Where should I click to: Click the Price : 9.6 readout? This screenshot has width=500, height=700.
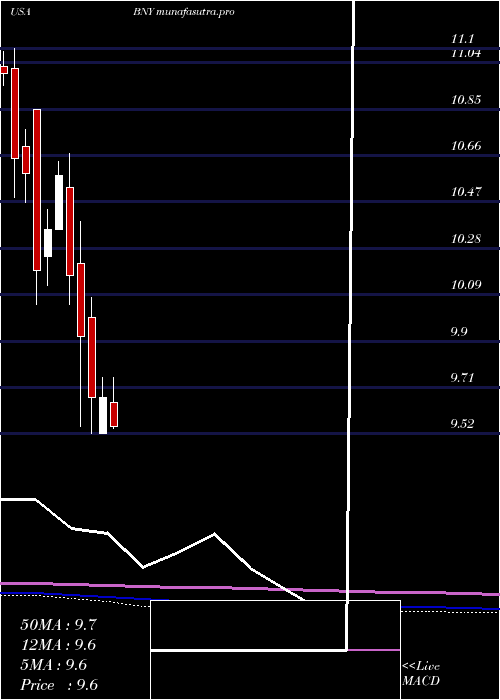tap(59, 685)
